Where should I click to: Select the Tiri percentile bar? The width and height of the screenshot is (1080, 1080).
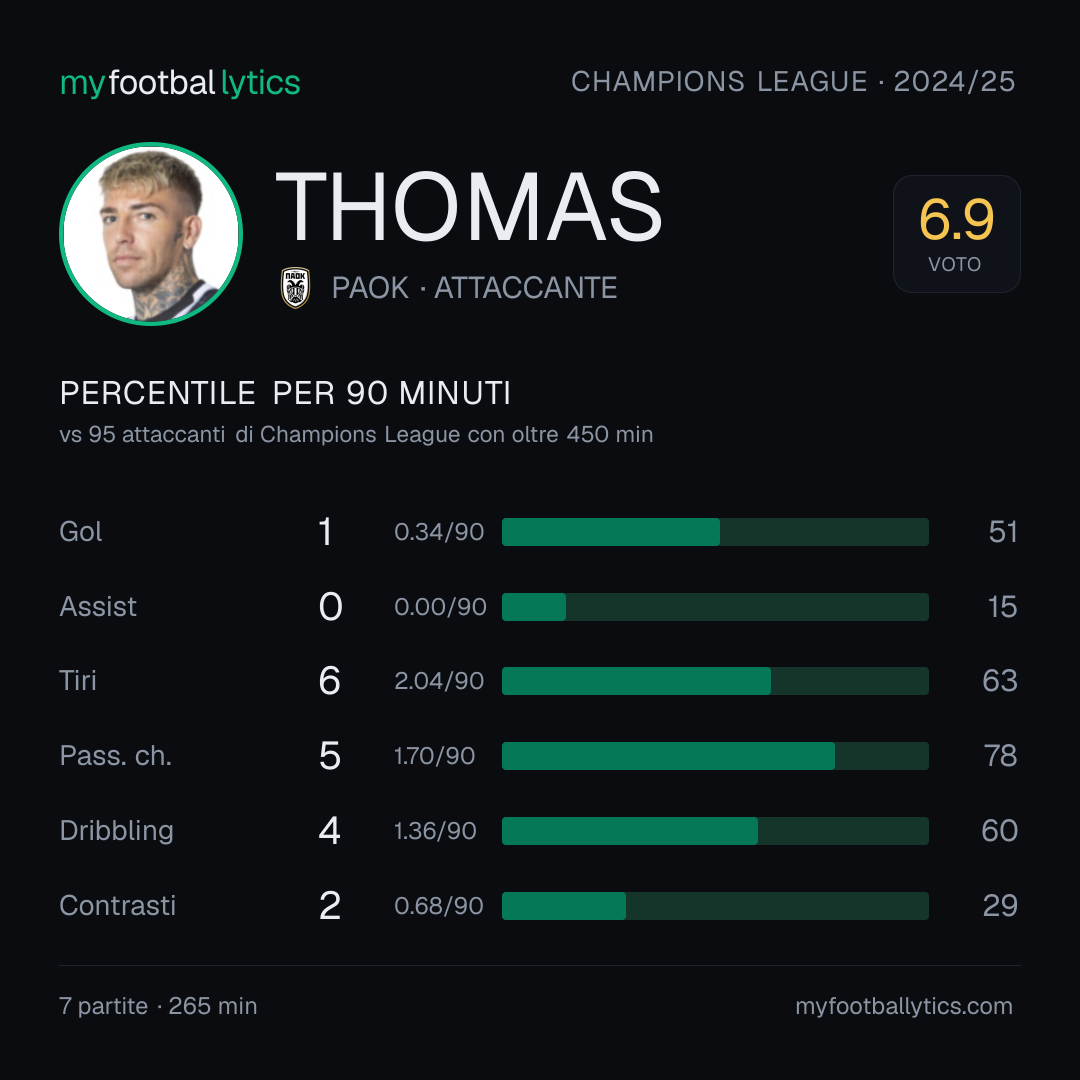715,681
